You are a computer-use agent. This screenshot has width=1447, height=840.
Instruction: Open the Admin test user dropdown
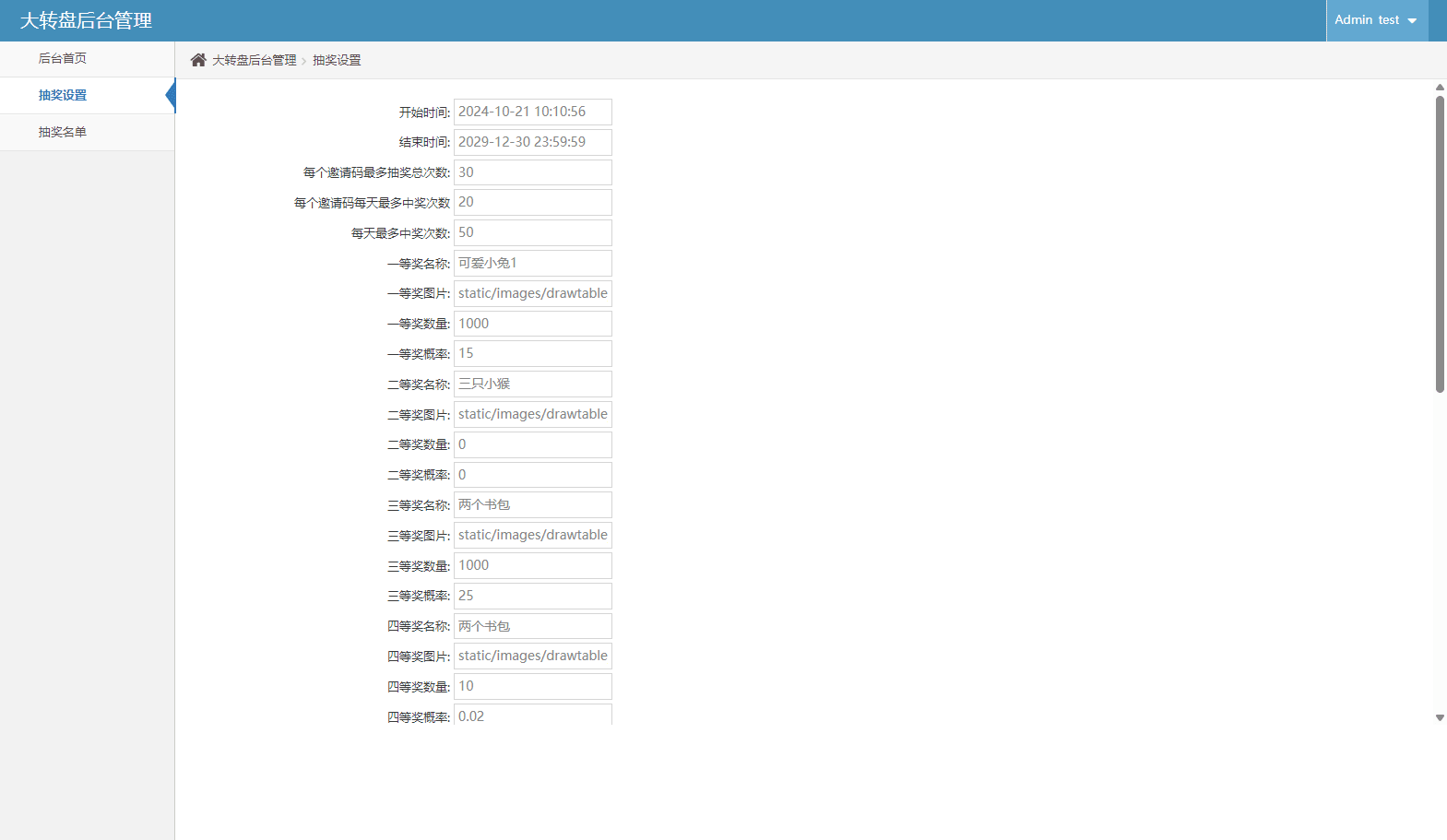click(1377, 20)
